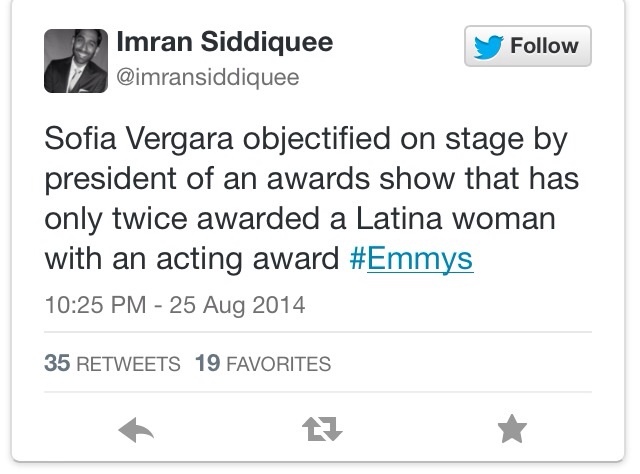Open Imran Siddiquee's display name link
Screen dimensions: 640x474
pyautogui.click(x=225, y=42)
